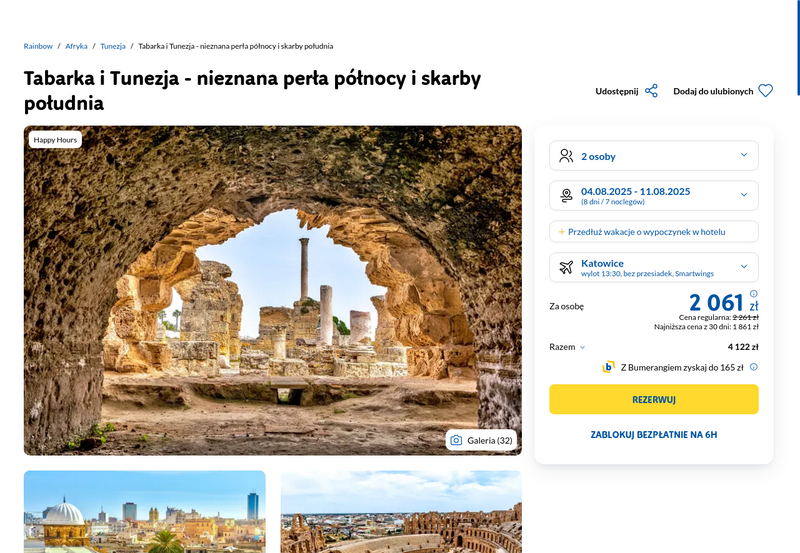800x553 pixels.
Task: Open the Katowice departure airport dropdown
Action: point(654,267)
